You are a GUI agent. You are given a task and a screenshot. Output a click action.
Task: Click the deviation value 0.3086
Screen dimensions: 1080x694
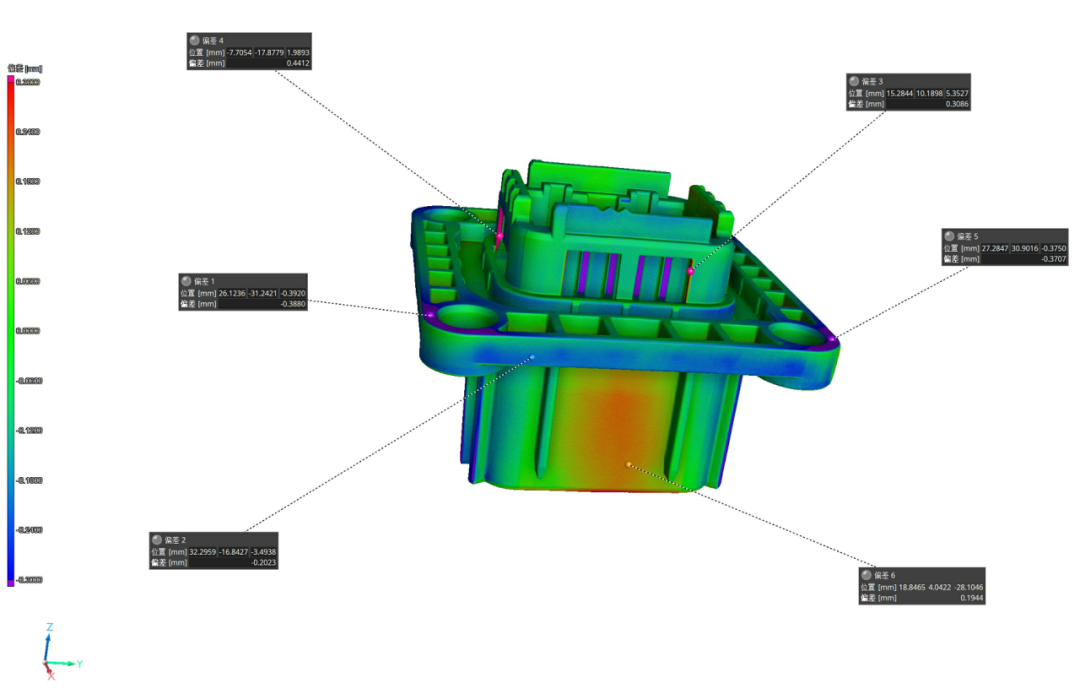click(957, 104)
